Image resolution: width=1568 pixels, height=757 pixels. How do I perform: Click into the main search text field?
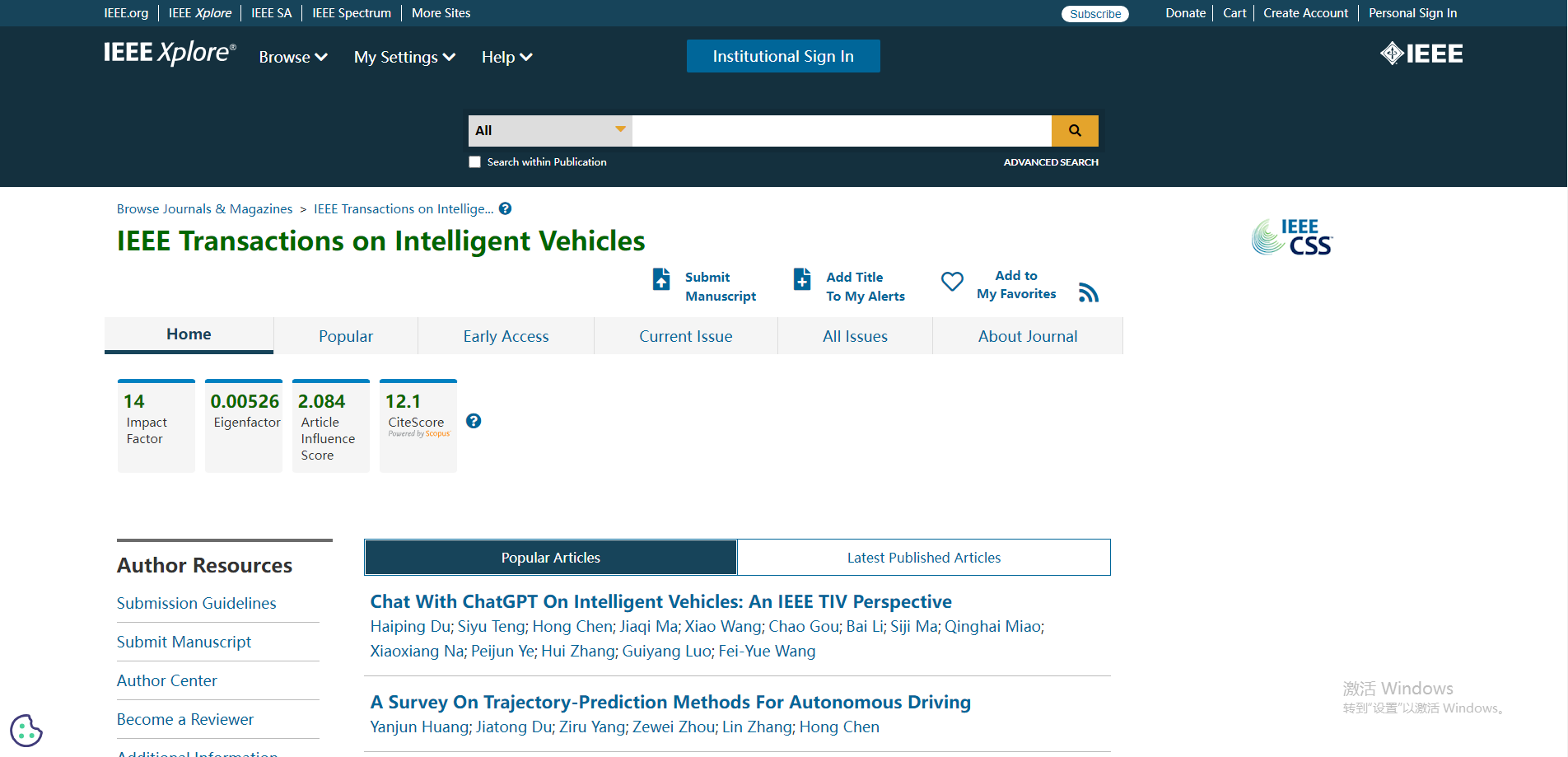(x=841, y=130)
